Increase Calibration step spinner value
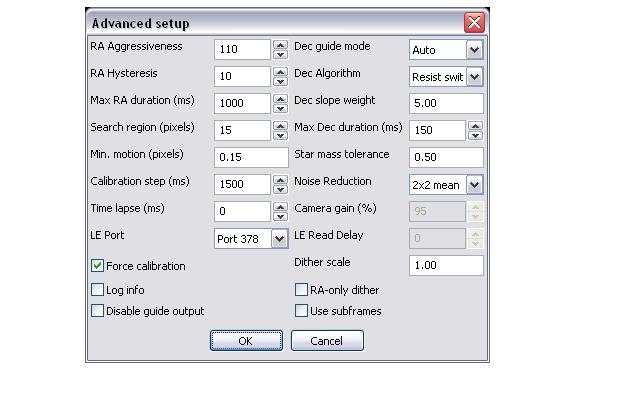 coord(280,179)
